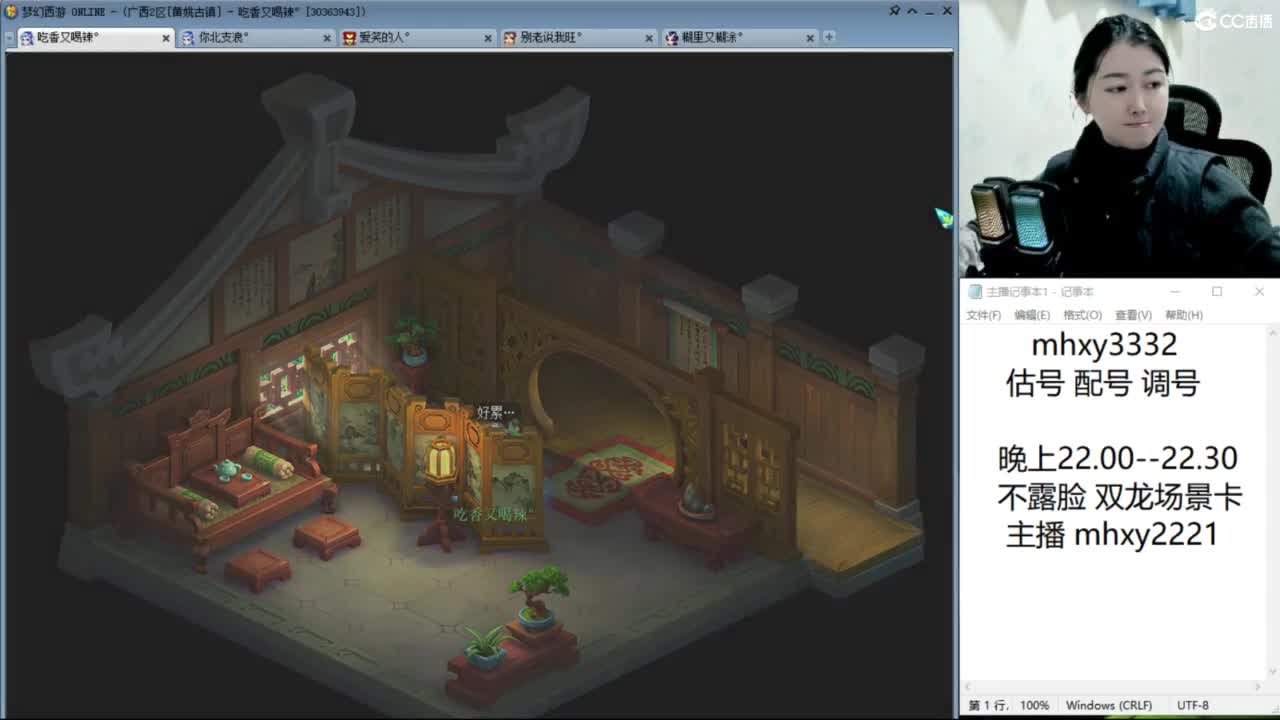Click the 估号 配号 调号 line in Notepad
Screen dimensions: 1280x720
[x=1102, y=383]
